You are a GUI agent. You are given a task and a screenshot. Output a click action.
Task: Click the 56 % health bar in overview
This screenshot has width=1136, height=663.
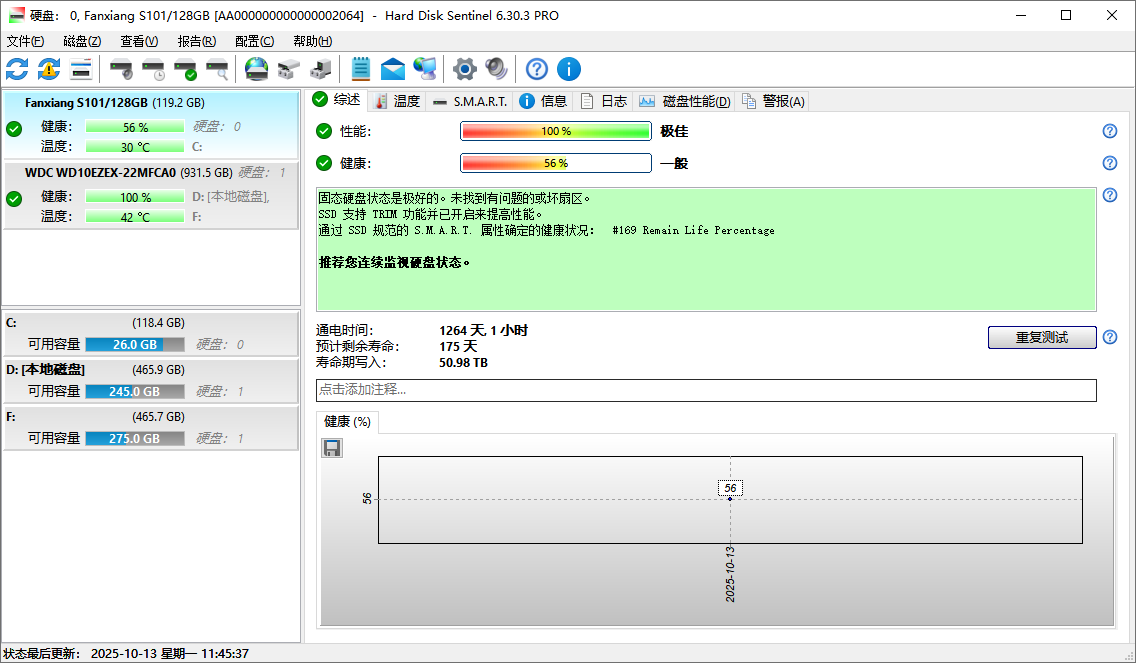pos(556,163)
